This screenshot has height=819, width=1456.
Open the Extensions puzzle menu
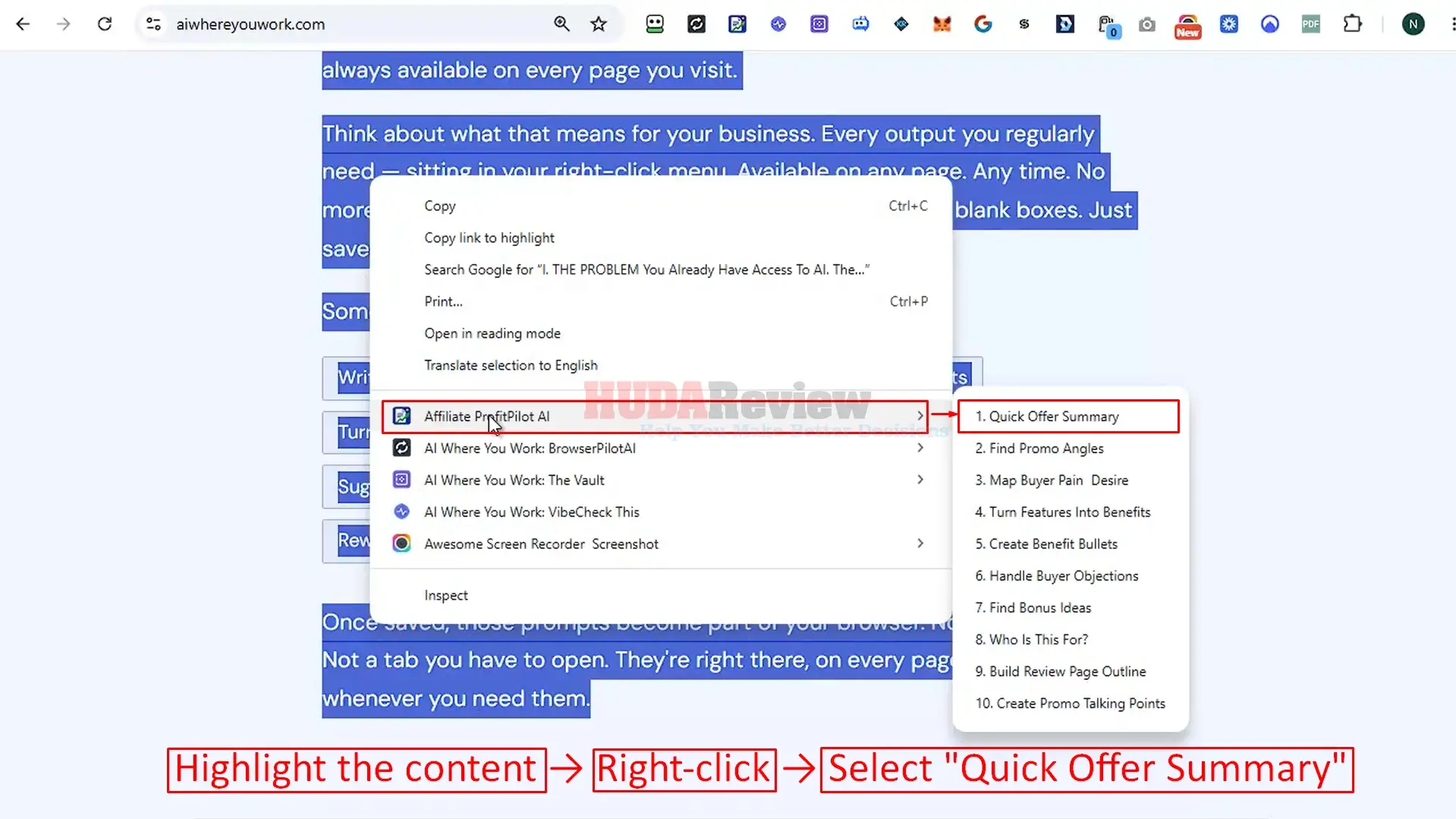1352,24
